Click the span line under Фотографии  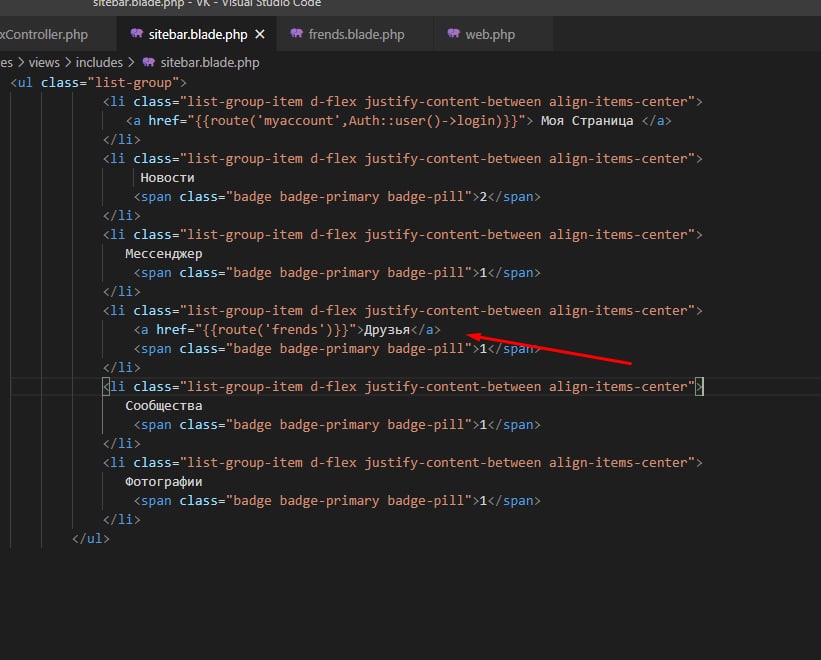click(x=337, y=501)
